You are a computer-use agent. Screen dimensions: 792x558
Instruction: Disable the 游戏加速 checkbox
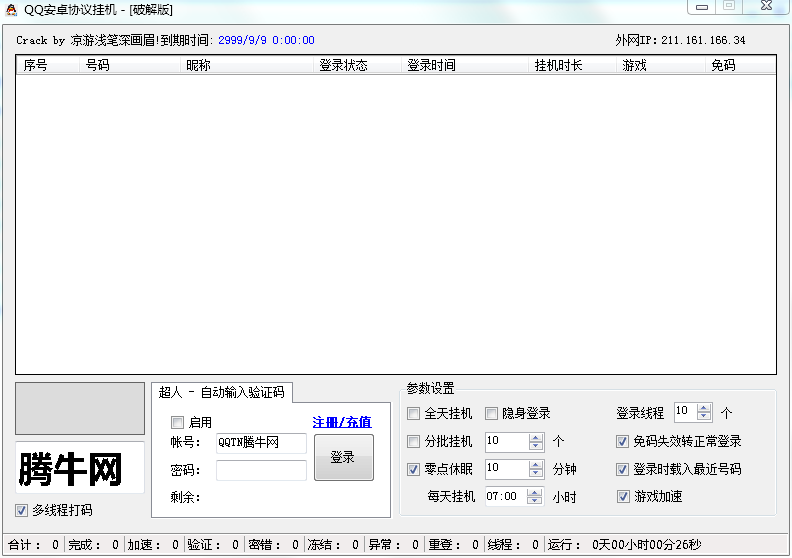tap(623, 496)
